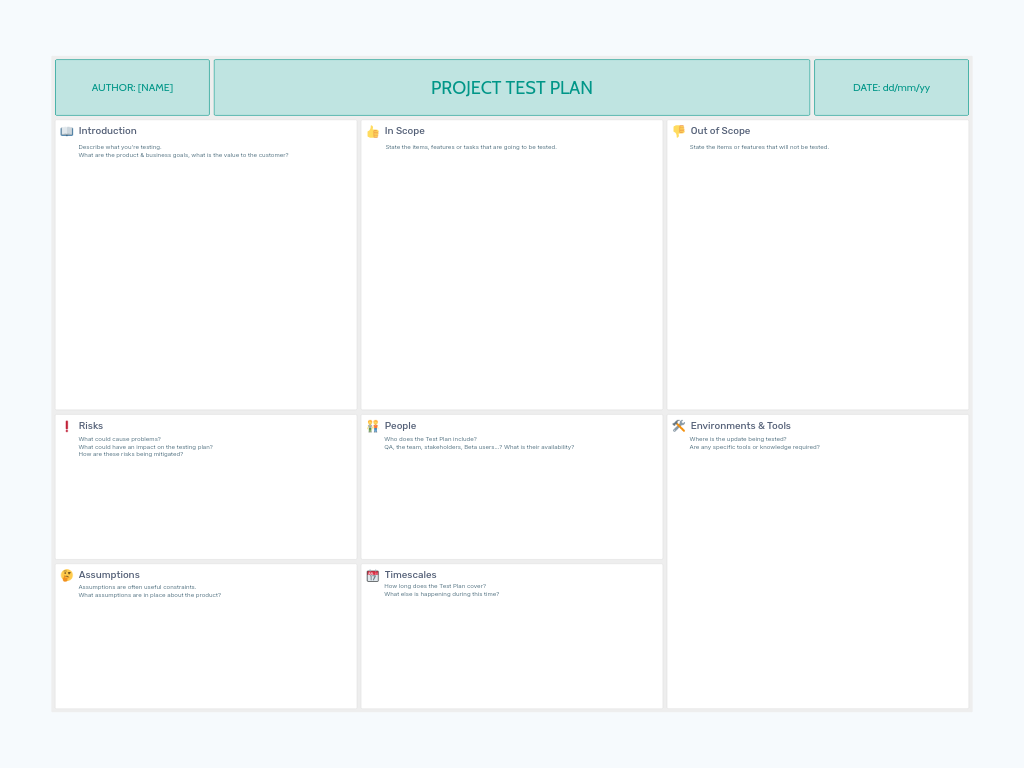Click the open book icon beside Introduction
The height and width of the screenshot is (768, 1024).
click(67, 131)
